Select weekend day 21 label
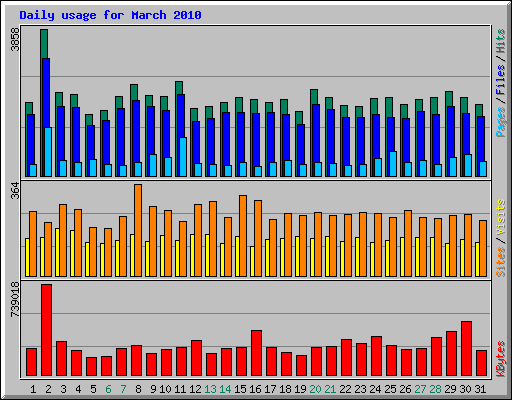The width and height of the screenshot is (512, 400). [x=330, y=389]
